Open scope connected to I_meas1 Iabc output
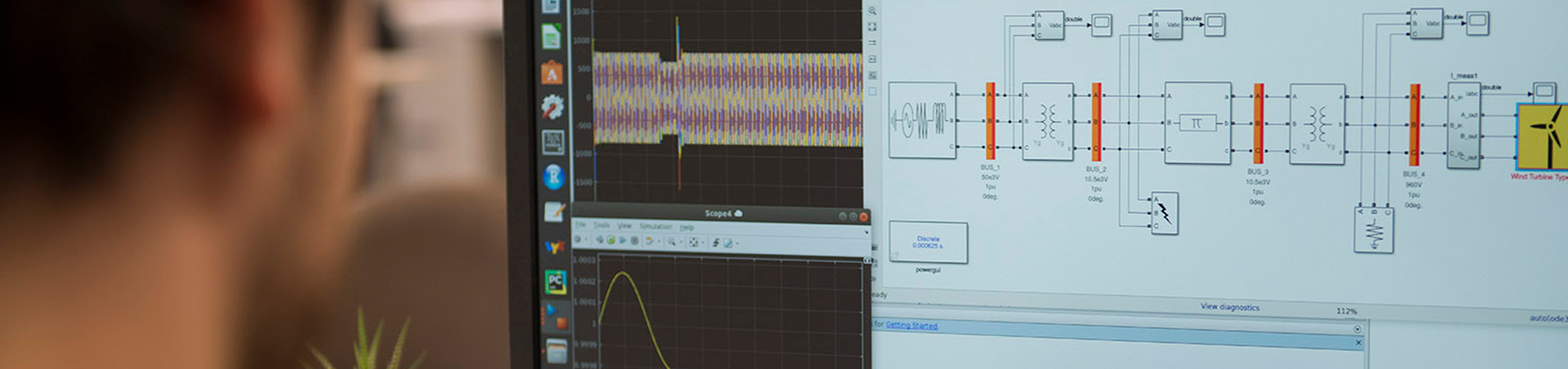 point(1543,91)
